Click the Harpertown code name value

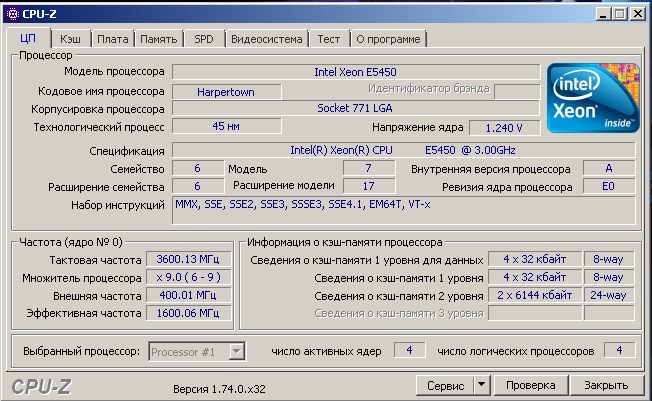[227, 92]
